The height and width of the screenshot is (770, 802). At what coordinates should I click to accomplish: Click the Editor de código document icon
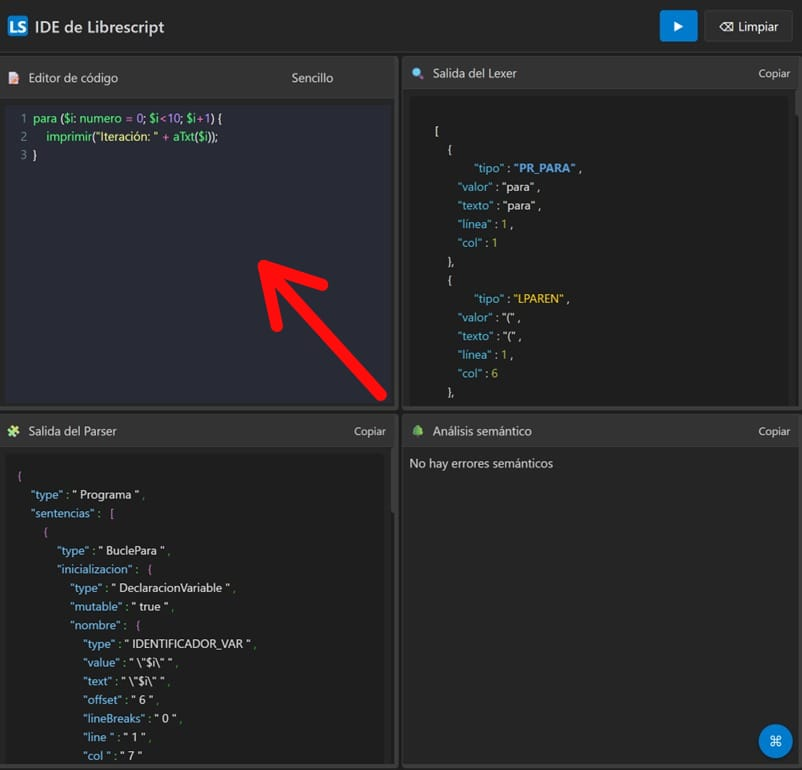[14, 78]
